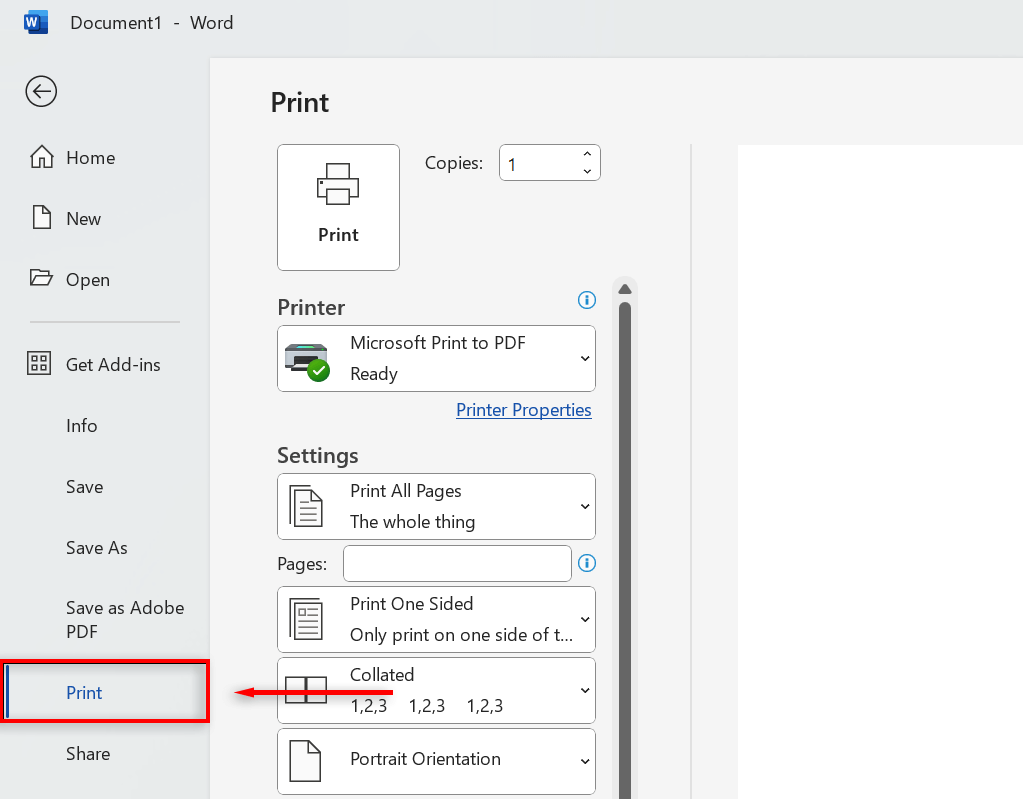Increase copies using the up stepper arrow
Viewport: 1023px width, 799px height.
(587, 153)
